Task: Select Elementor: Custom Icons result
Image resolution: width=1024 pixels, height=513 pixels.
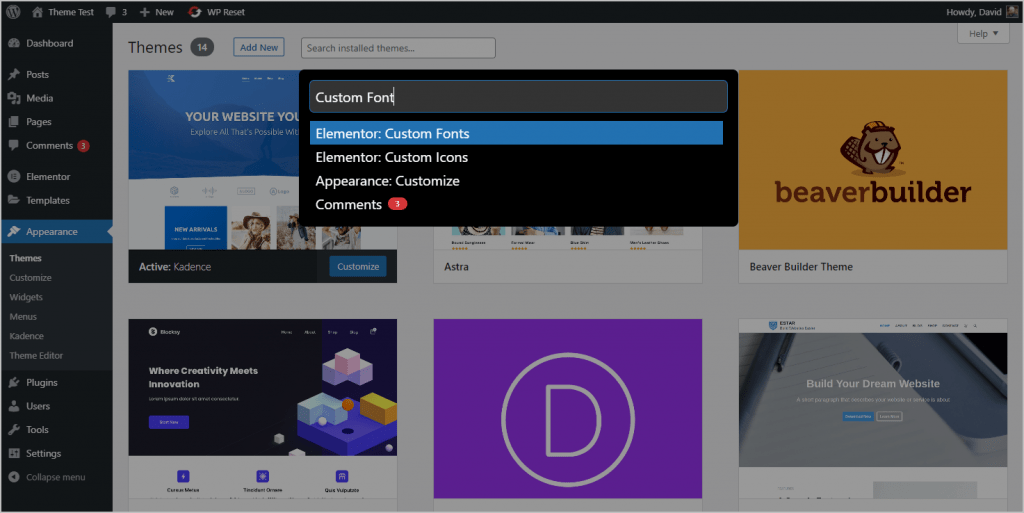Action: point(516,157)
